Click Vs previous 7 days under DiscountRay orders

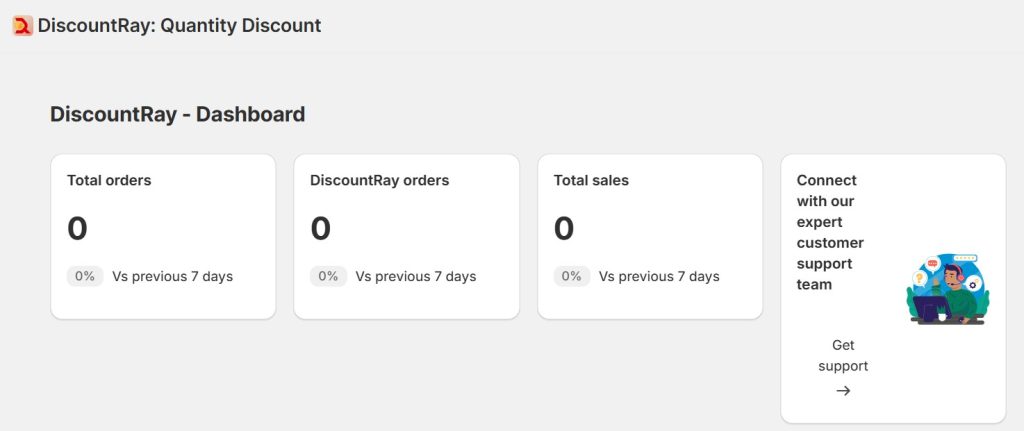[416, 276]
